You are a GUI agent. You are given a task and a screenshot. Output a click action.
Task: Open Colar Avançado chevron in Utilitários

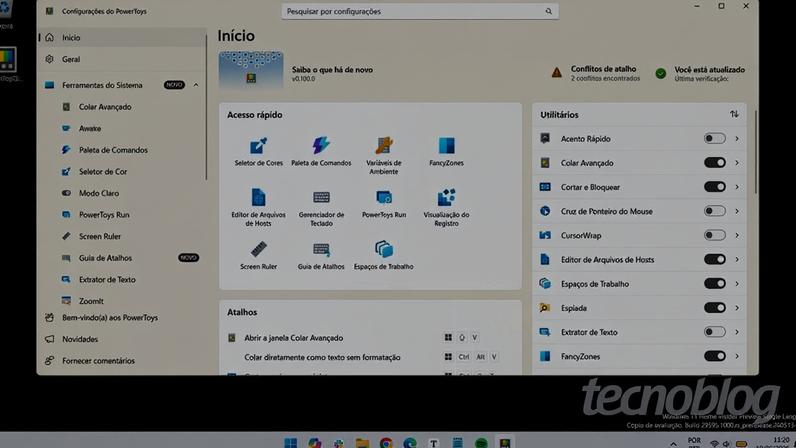(x=737, y=163)
